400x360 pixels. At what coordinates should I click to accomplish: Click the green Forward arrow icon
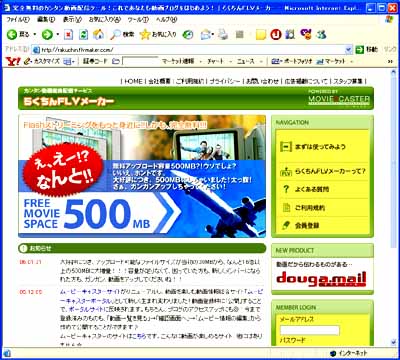click(47, 35)
